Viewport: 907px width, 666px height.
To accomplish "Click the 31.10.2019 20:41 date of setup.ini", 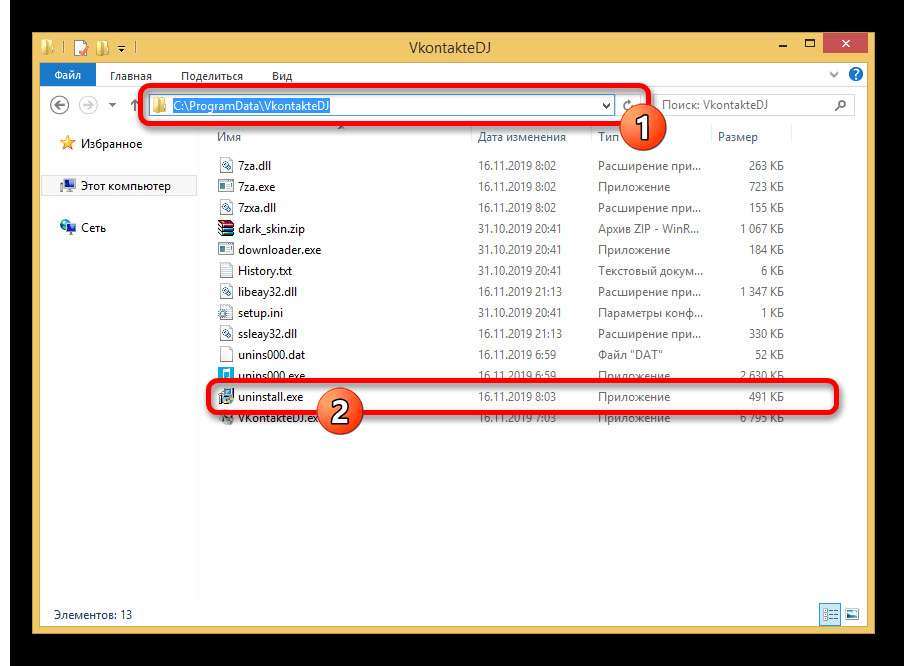I will (x=519, y=313).
